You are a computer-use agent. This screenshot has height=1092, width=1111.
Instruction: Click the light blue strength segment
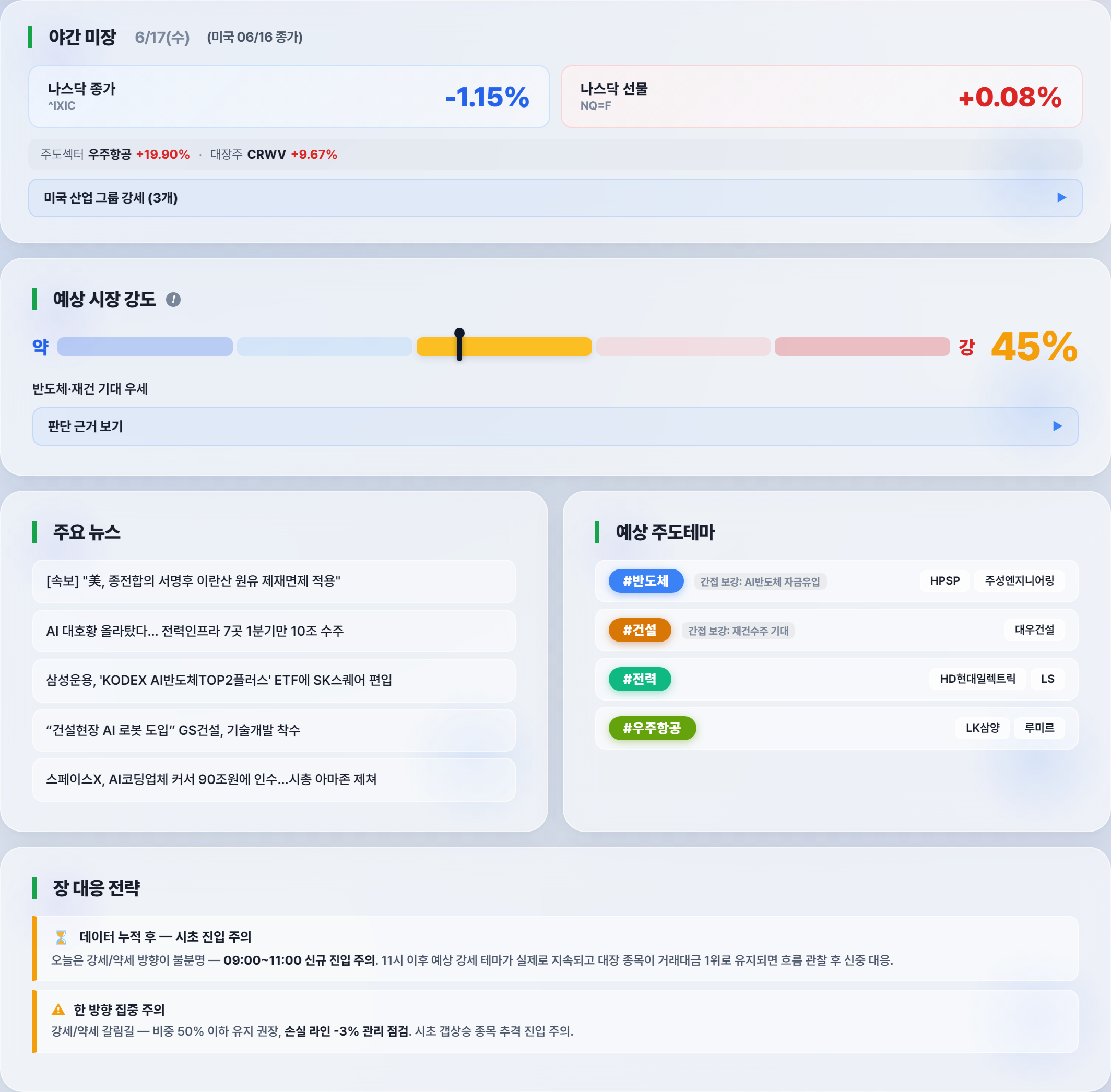325,347
